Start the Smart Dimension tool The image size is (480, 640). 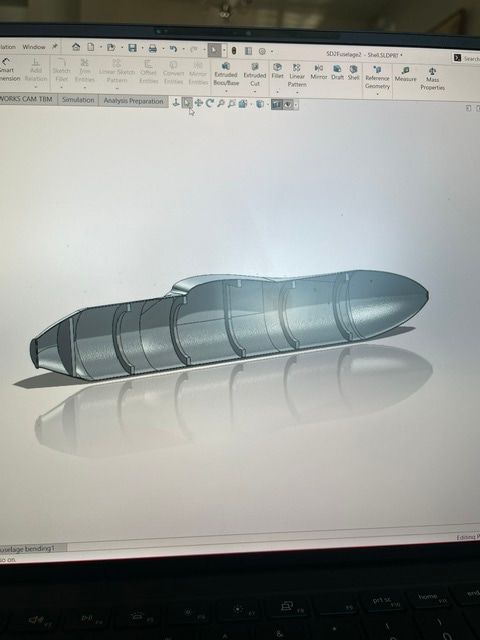click(x=7, y=69)
